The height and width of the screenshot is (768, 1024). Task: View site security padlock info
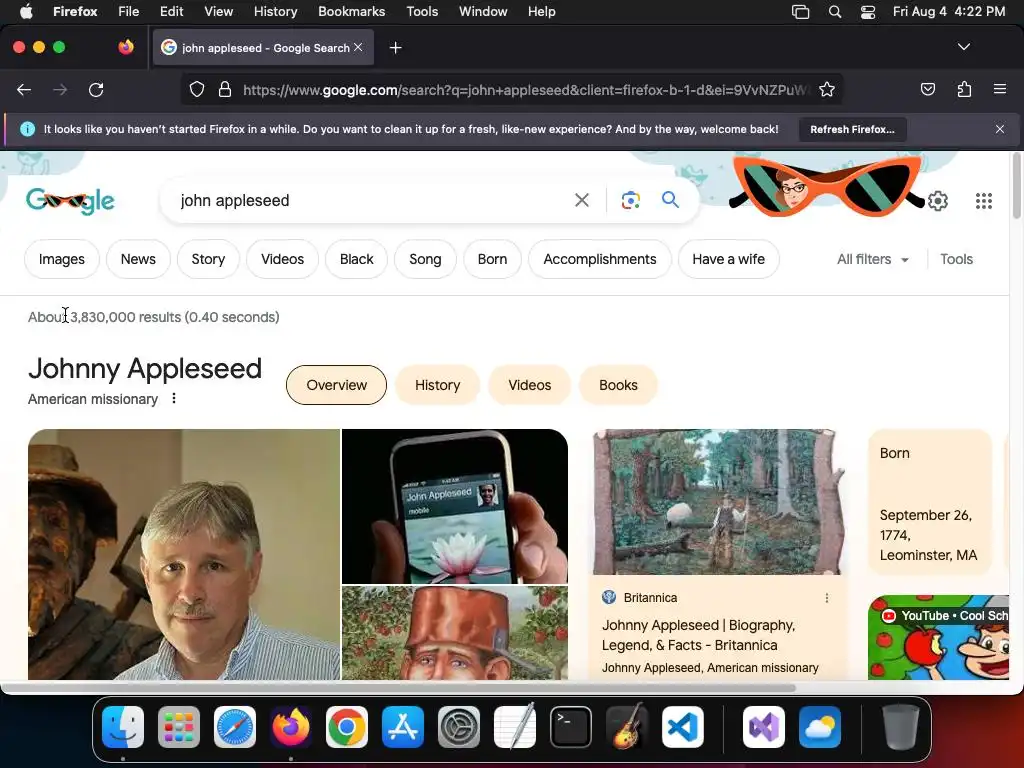(x=225, y=89)
